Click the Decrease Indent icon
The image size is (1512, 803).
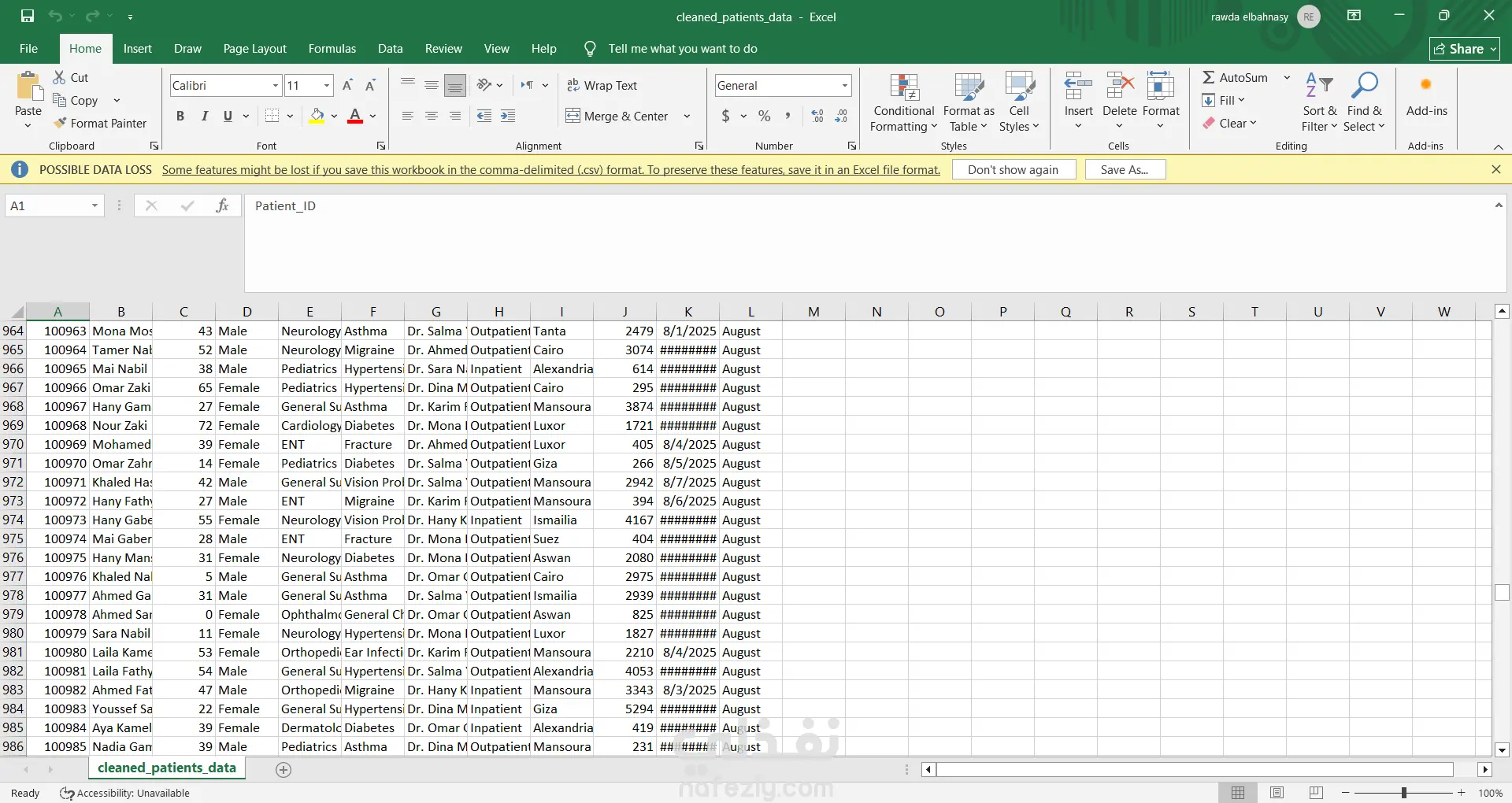pos(484,116)
